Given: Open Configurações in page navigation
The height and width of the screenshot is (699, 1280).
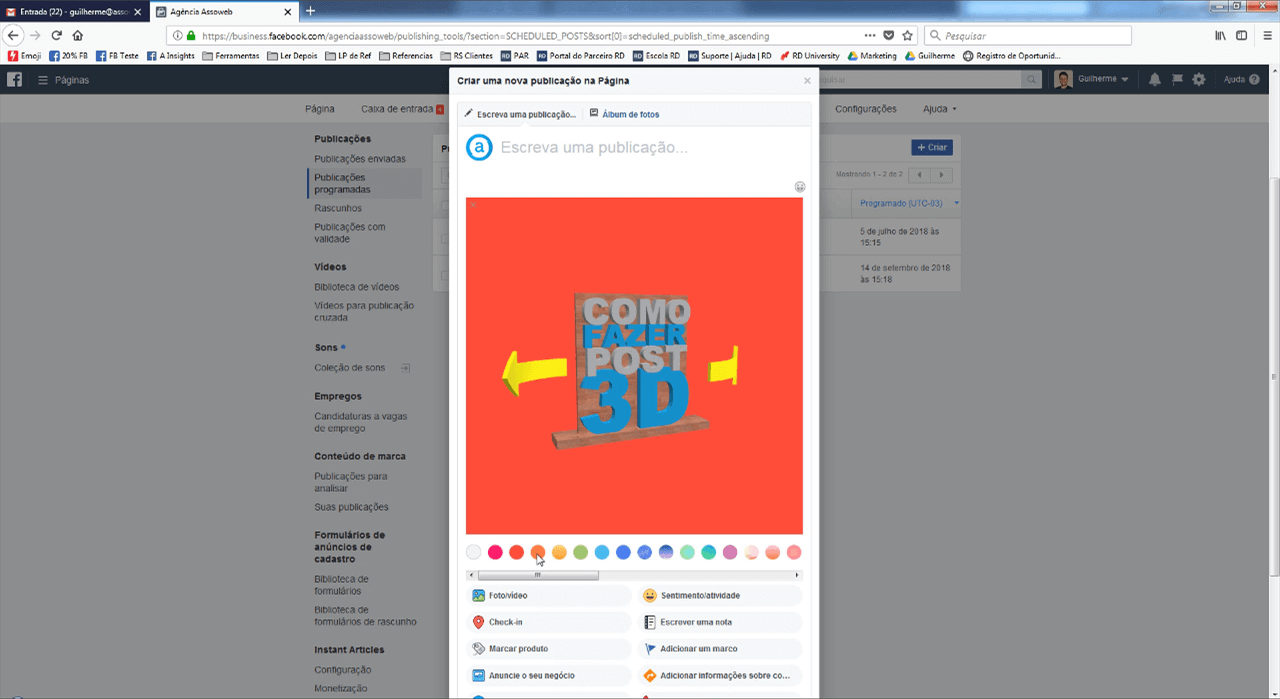Looking at the screenshot, I should 866,109.
